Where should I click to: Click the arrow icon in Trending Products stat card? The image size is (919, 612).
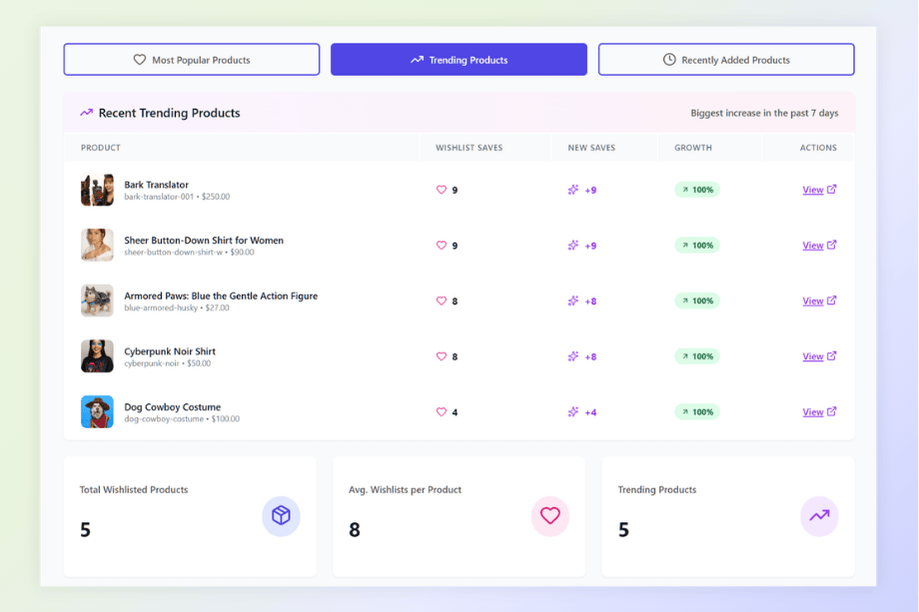[x=819, y=516]
